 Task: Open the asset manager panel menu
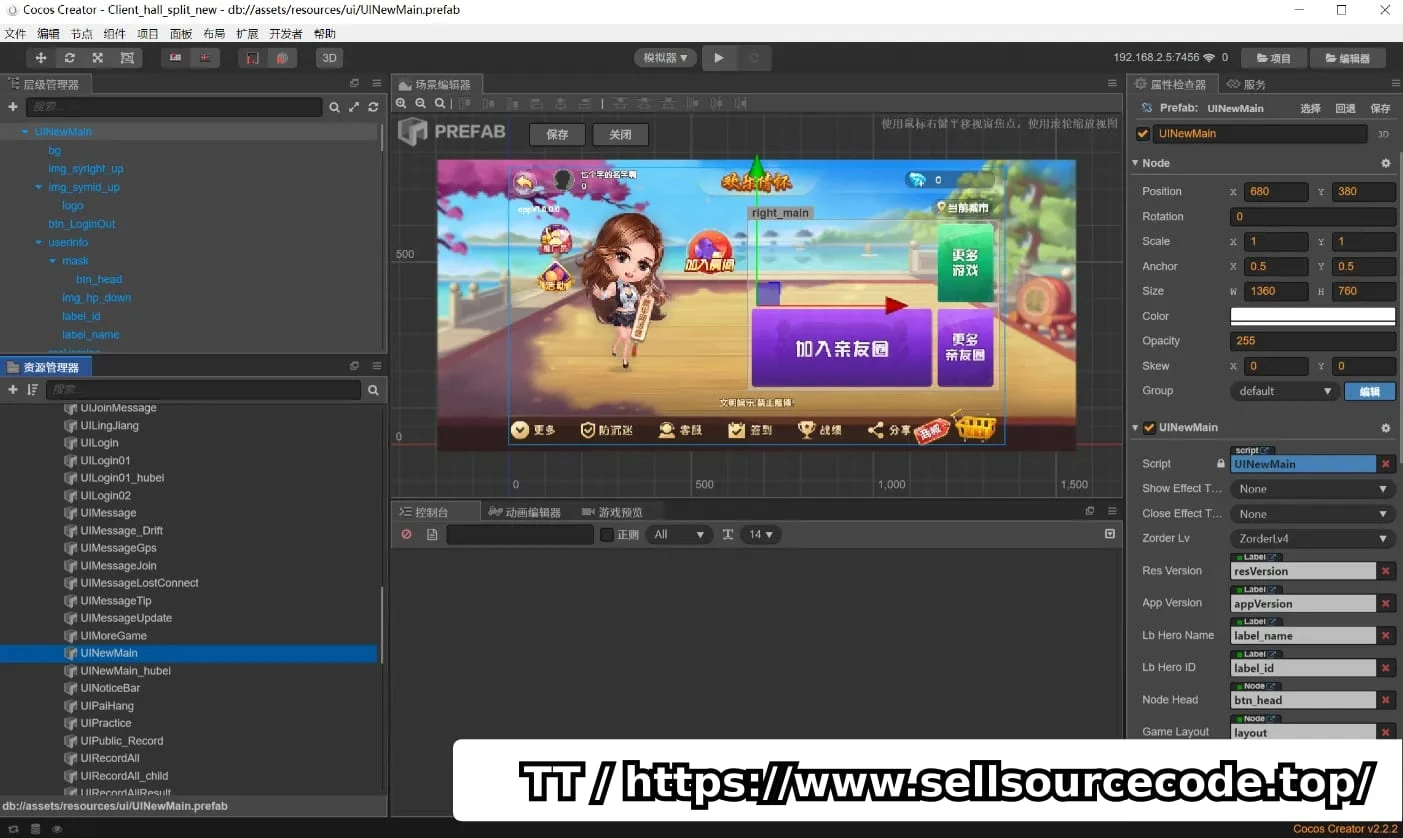pyautogui.click(x=377, y=366)
